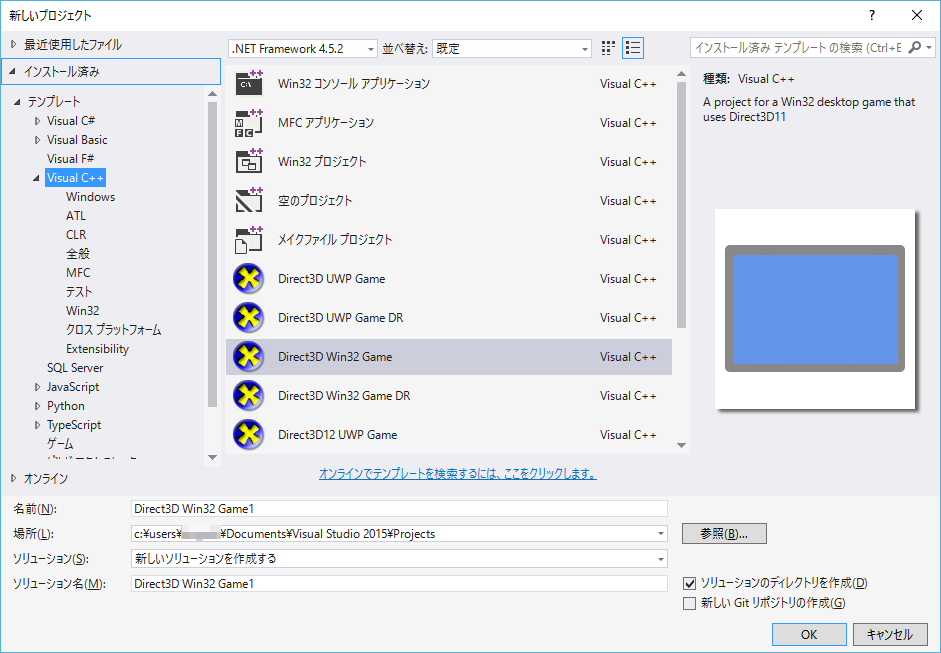Click the Direct3D Win32 Game icon

click(248, 357)
